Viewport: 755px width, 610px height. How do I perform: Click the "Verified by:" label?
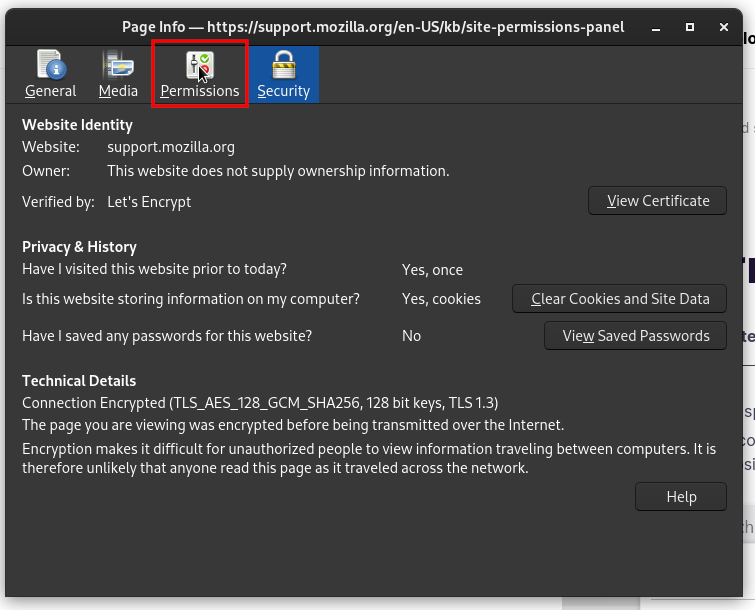click(x=58, y=202)
